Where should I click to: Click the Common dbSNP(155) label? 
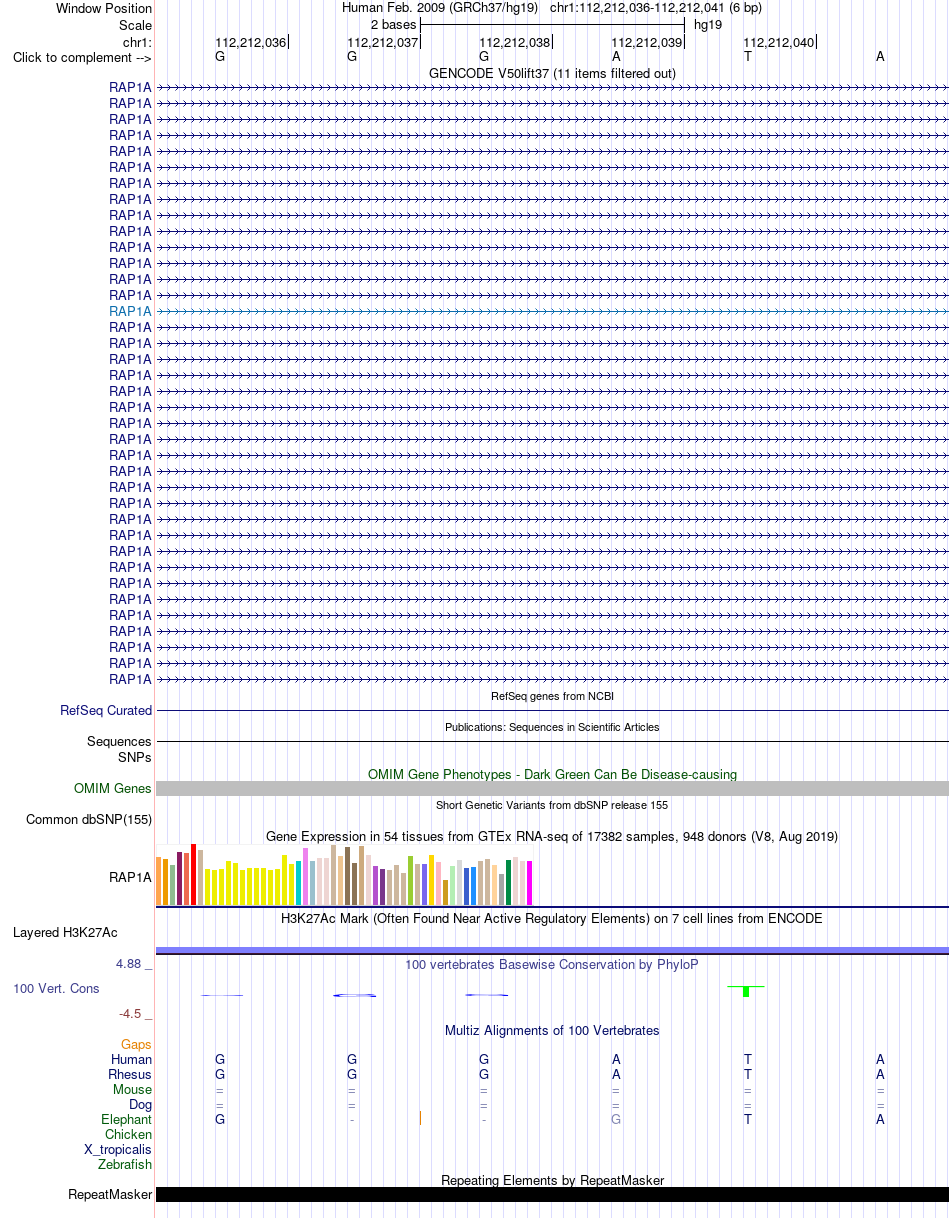point(89,820)
